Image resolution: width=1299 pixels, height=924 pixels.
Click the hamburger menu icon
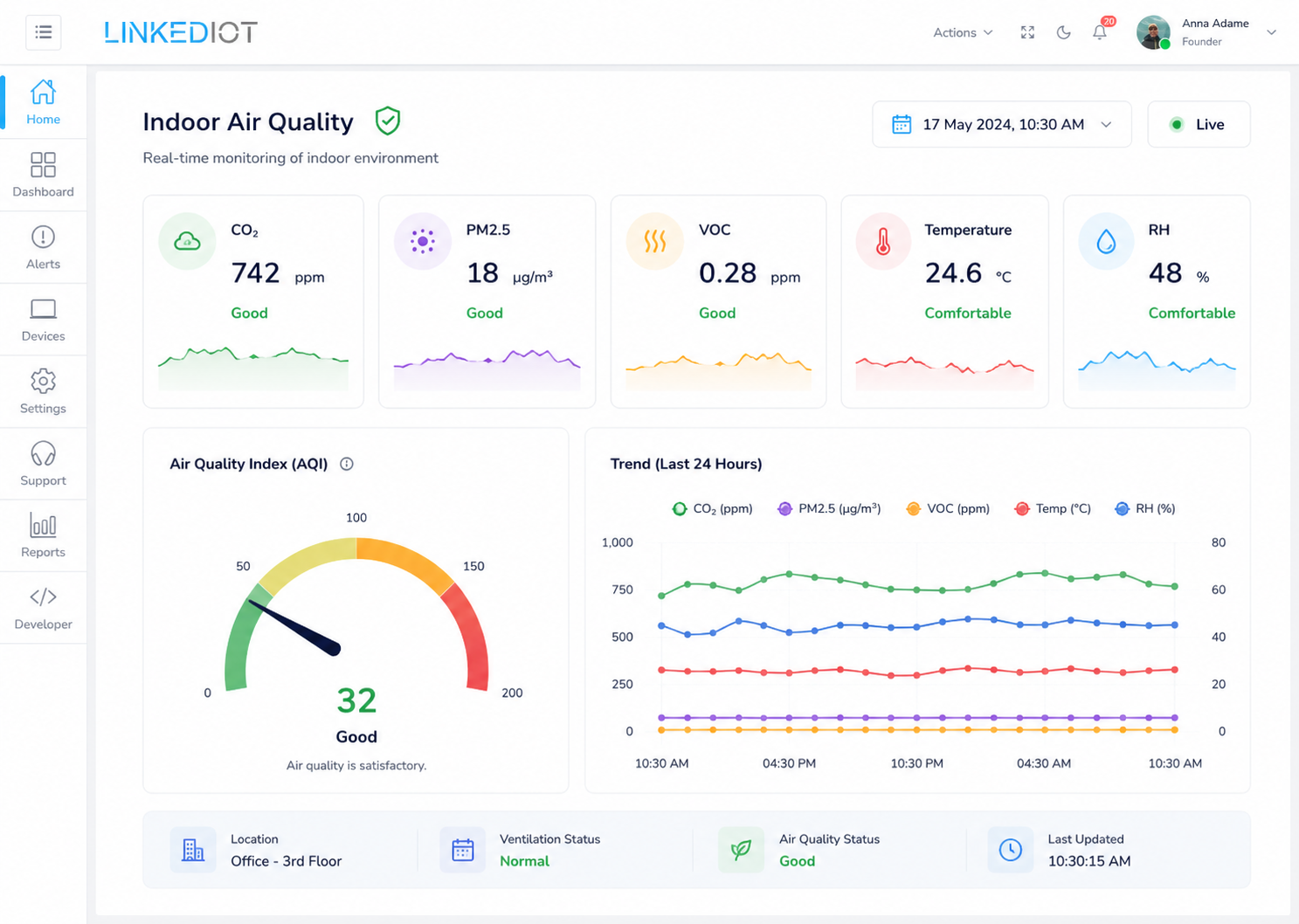[44, 33]
